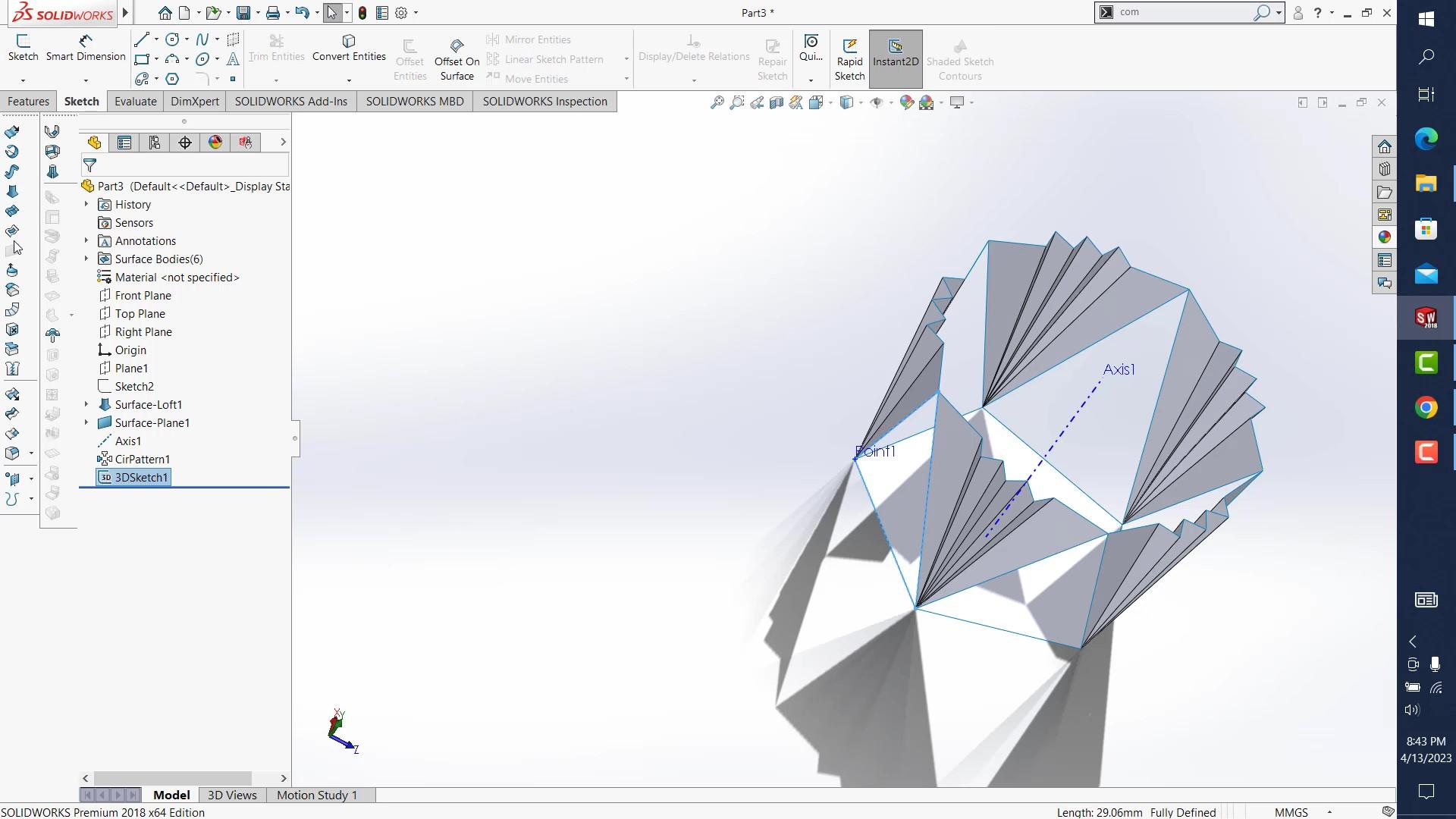Toggle Shaded Sketch Contours
The image size is (1456, 819).
(959, 59)
